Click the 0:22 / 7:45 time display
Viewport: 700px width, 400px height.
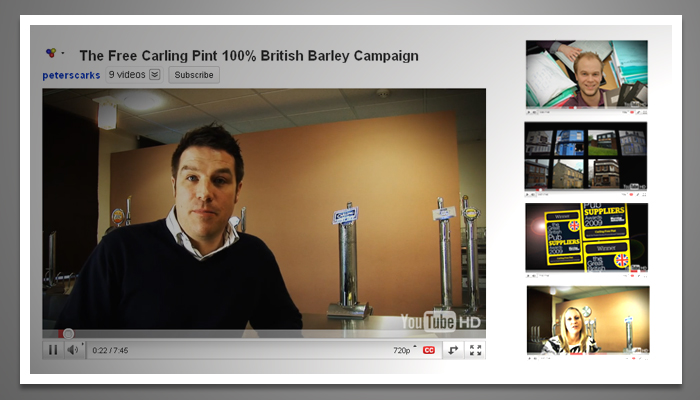[x=110, y=350]
